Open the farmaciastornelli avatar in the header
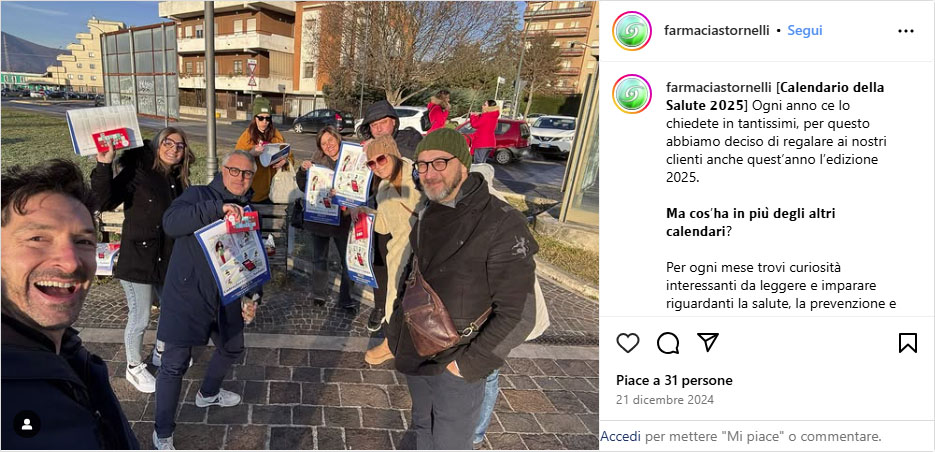This screenshot has width=935, height=452. pos(631,31)
